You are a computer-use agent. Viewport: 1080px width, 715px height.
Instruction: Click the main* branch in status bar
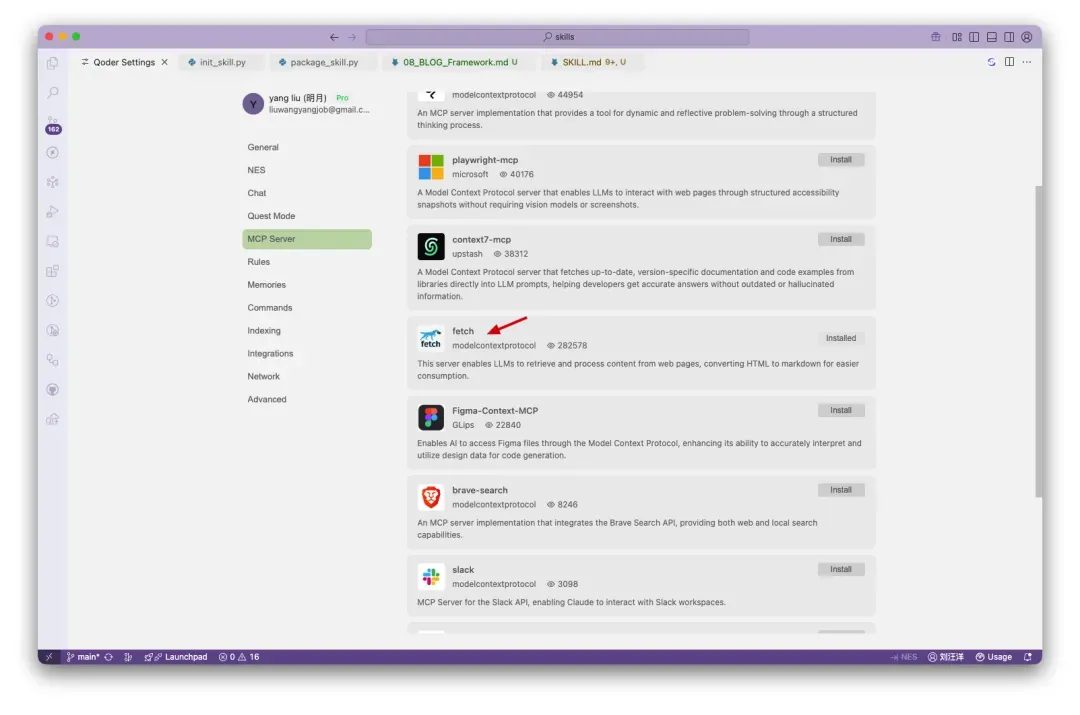tap(83, 657)
